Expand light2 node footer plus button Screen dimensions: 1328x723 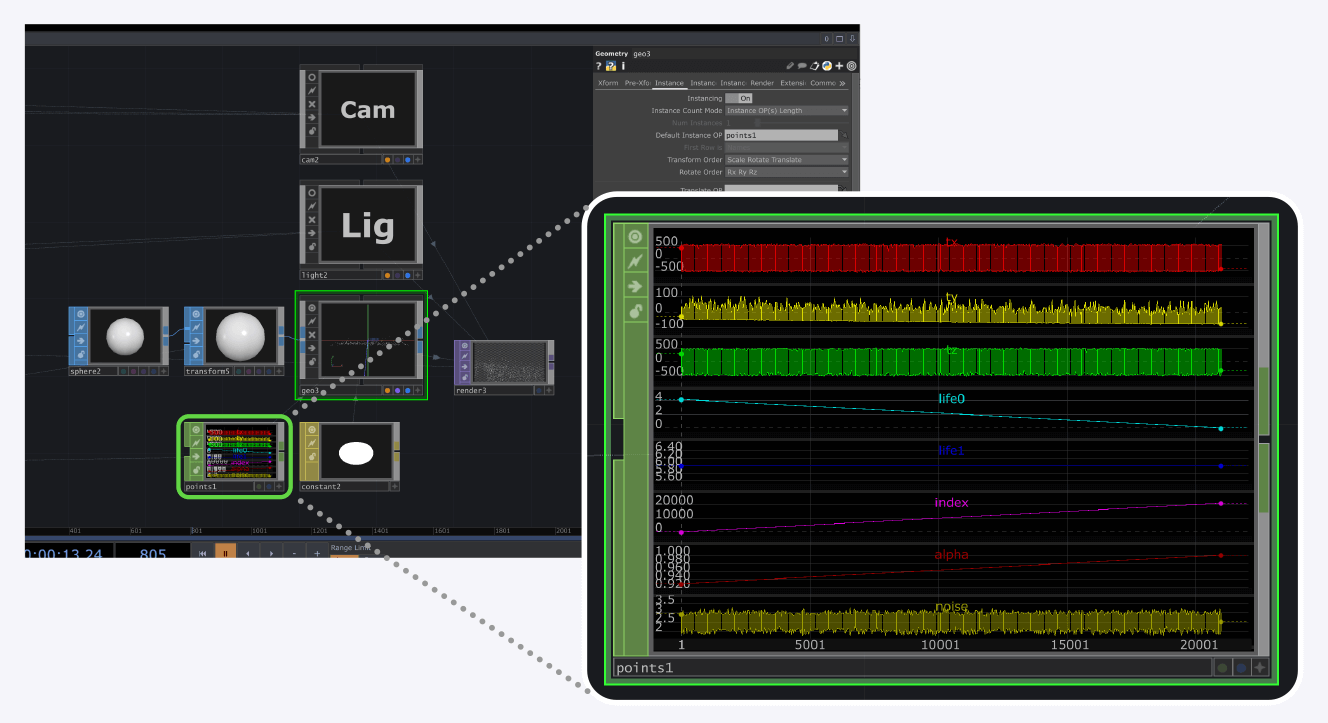click(418, 275)
